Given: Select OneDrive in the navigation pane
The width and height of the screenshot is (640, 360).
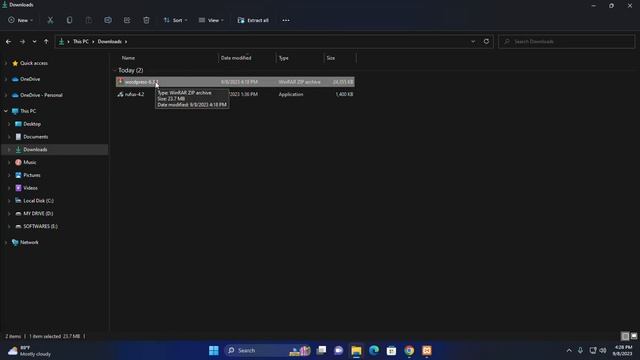Looking at the screenshot, I should point(30,79).
